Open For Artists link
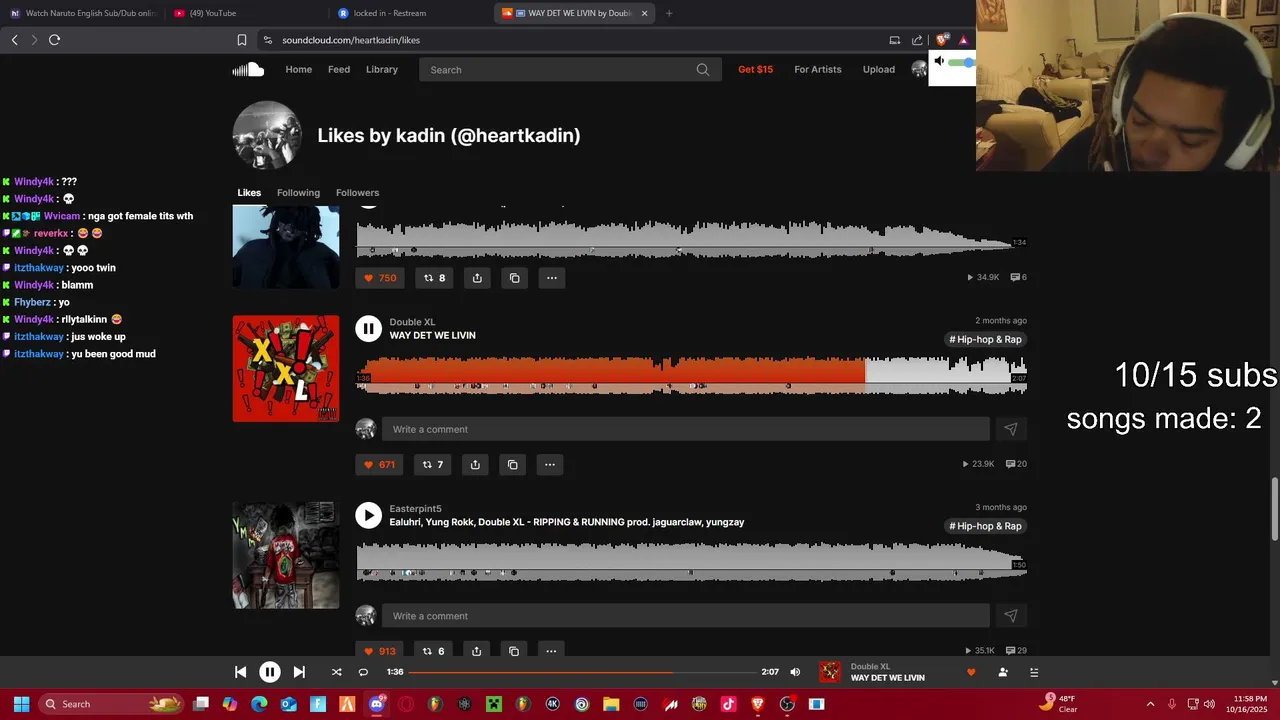 (817, 69)
